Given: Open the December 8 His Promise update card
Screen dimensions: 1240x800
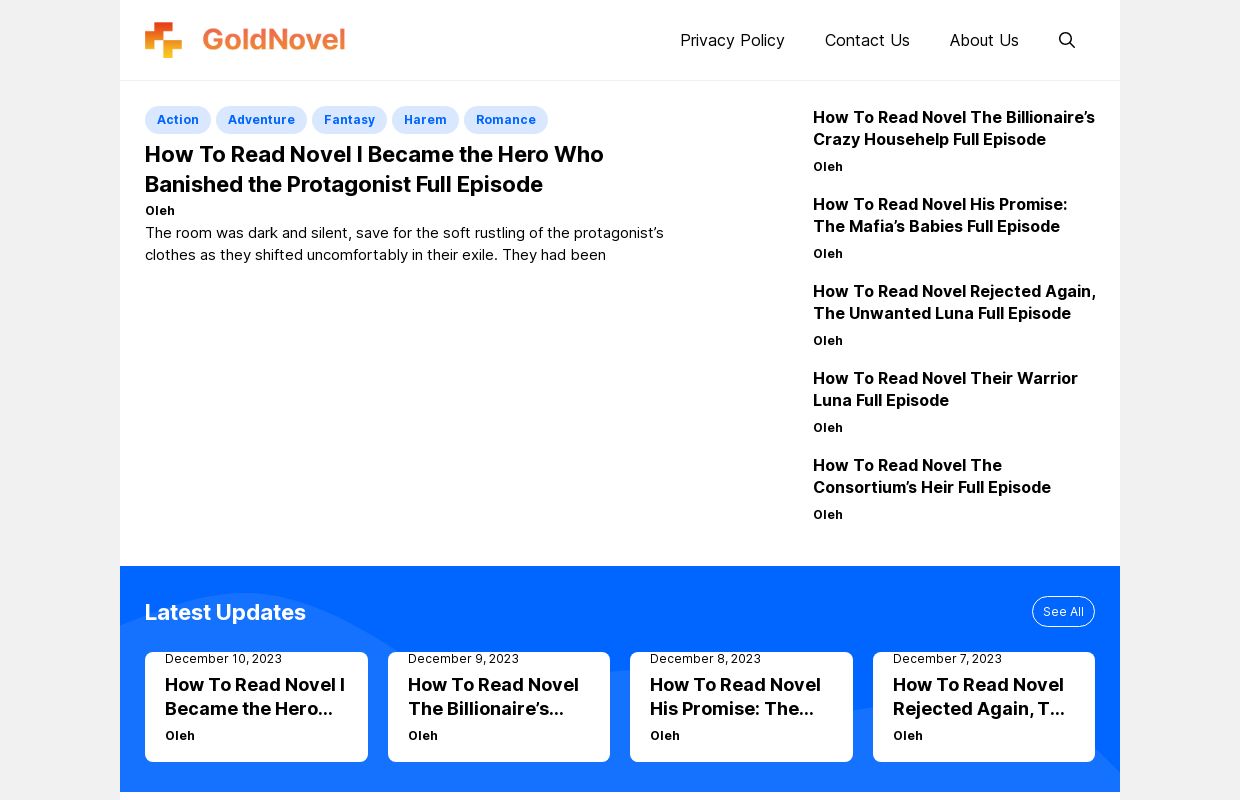Looking at the screenshot, I should (741, 697).
